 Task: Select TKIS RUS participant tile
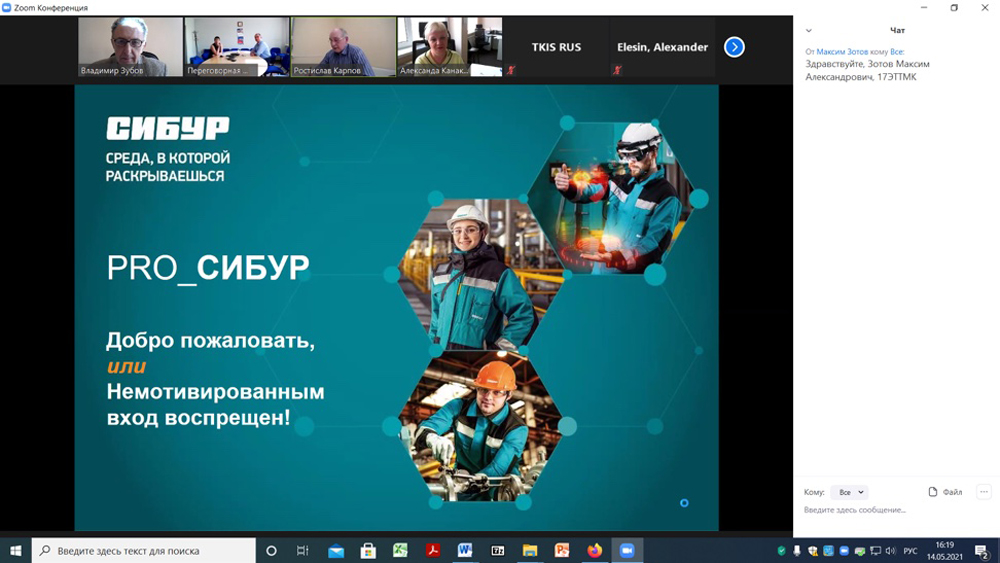(556, 47)
